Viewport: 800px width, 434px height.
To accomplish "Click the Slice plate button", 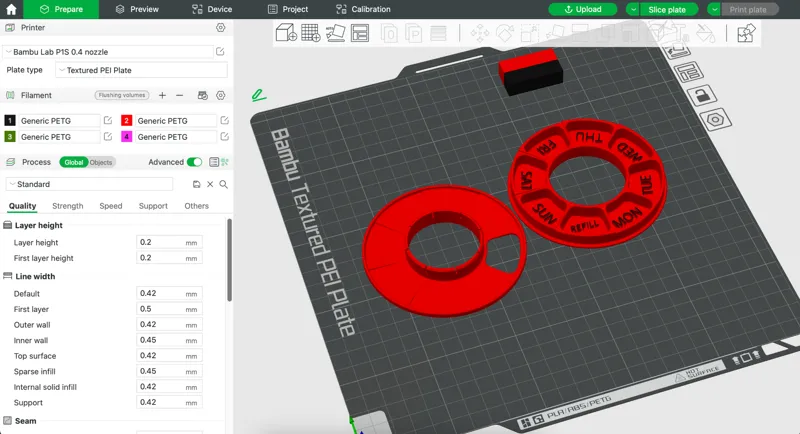I will [667, 9].
